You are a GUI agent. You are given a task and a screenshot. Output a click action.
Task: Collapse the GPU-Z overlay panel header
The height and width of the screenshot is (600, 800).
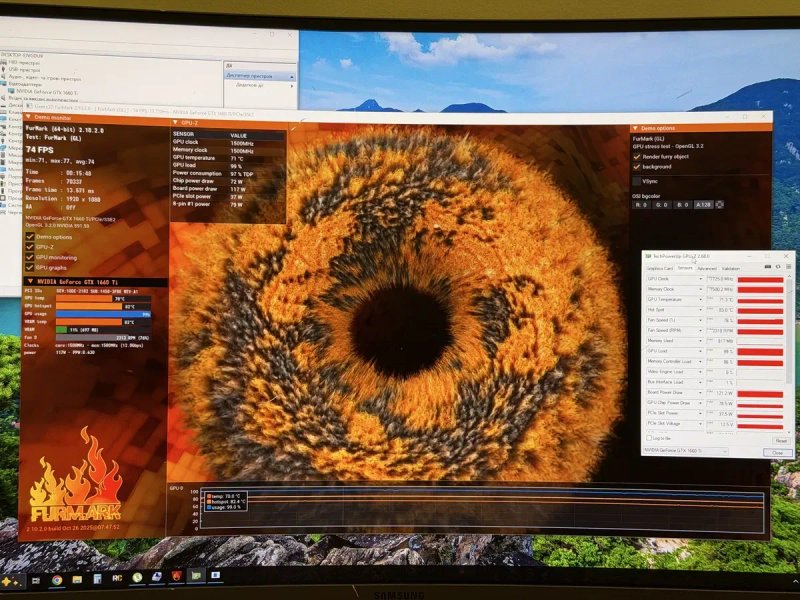click(176, 123)
